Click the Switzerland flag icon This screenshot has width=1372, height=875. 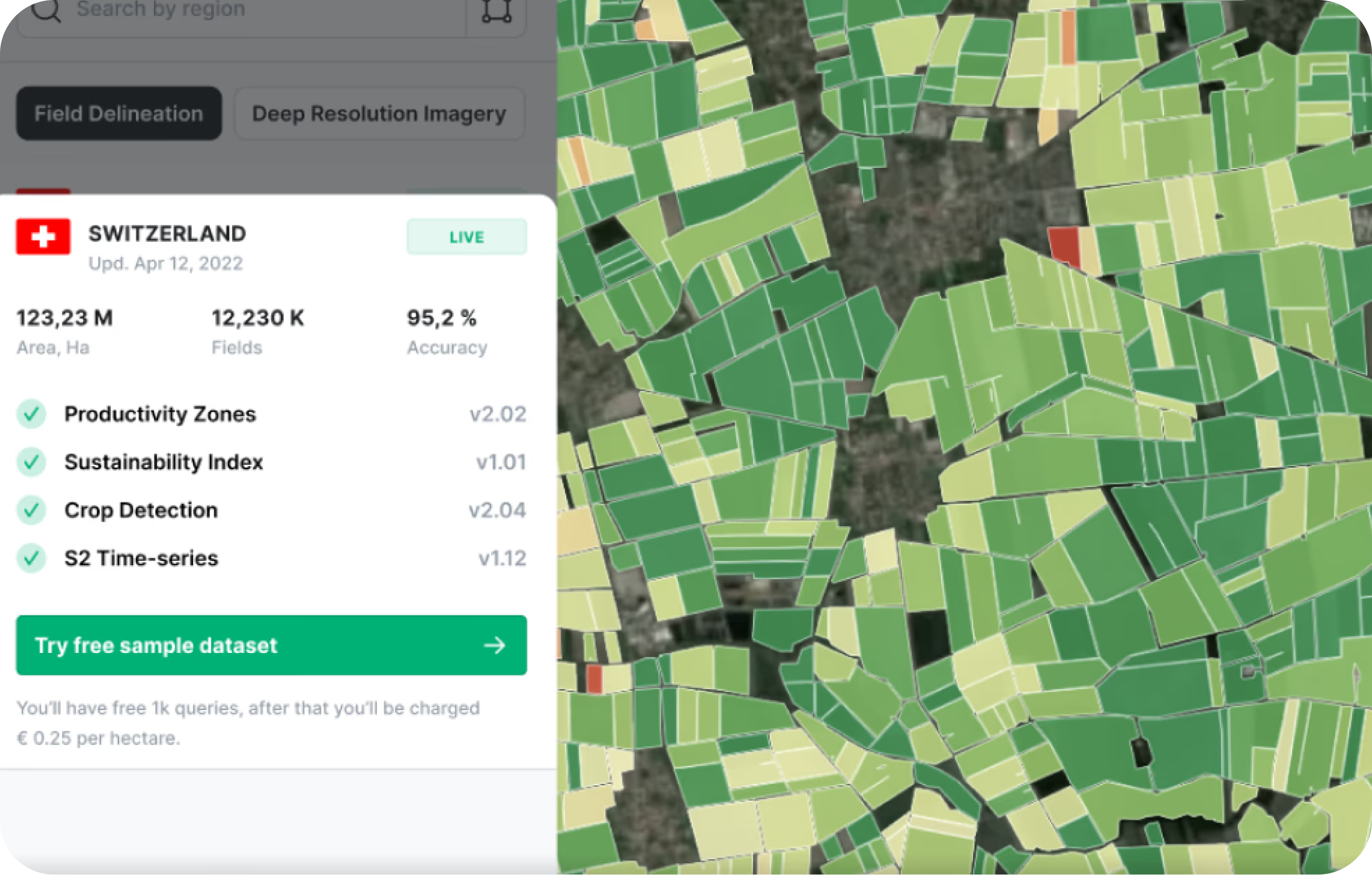click(43, 236)
